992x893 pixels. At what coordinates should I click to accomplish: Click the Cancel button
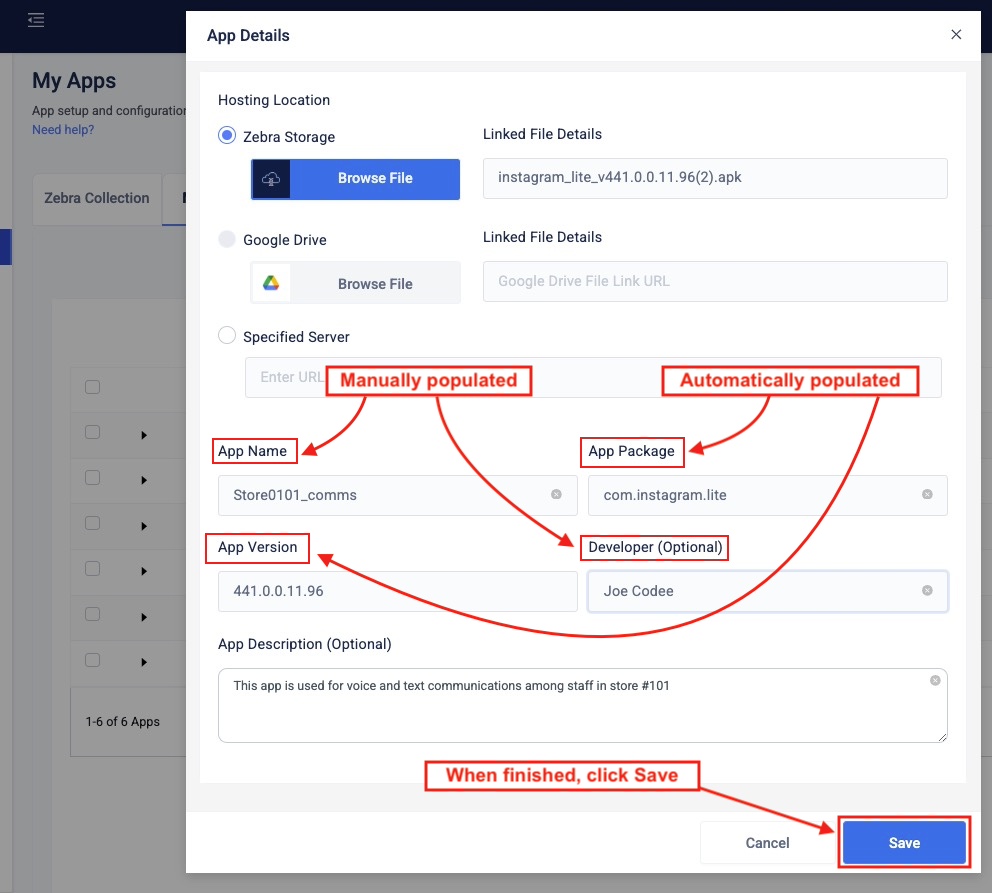(x=767, y=843)
